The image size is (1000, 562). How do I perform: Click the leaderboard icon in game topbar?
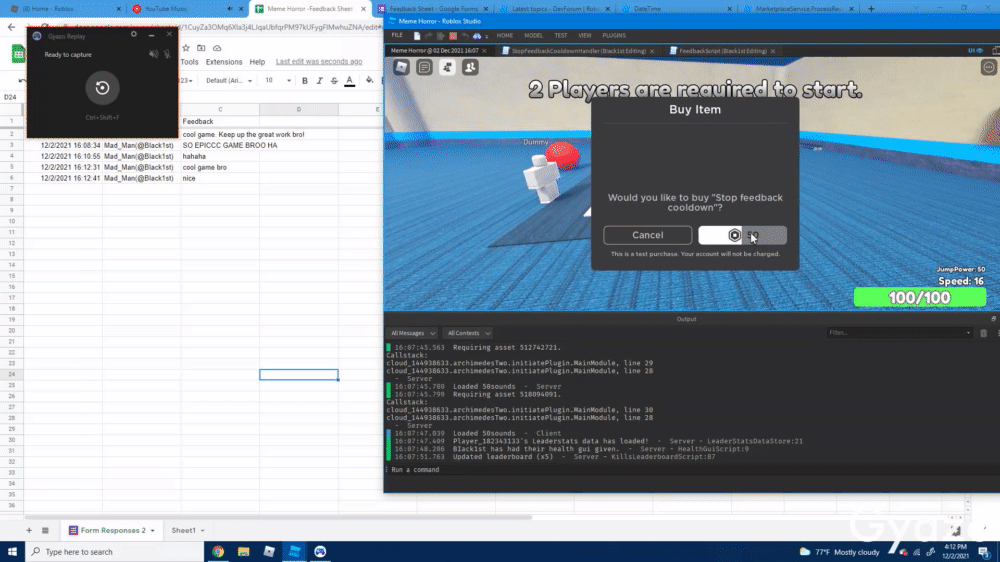[x=447, y=67]
